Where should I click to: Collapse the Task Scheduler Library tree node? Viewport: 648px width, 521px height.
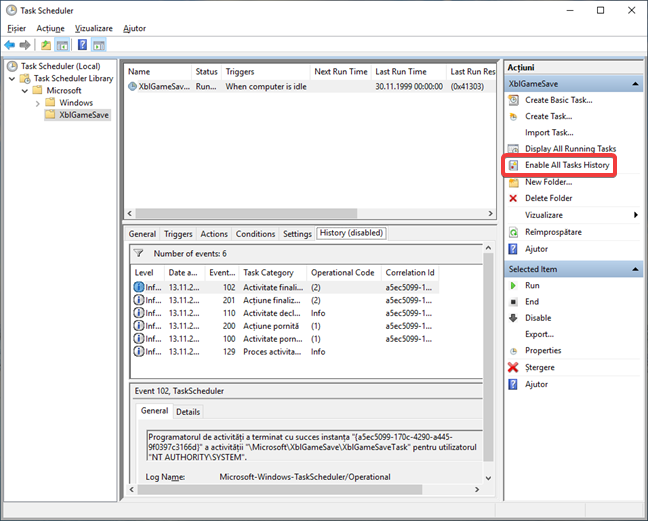point(12,79)
